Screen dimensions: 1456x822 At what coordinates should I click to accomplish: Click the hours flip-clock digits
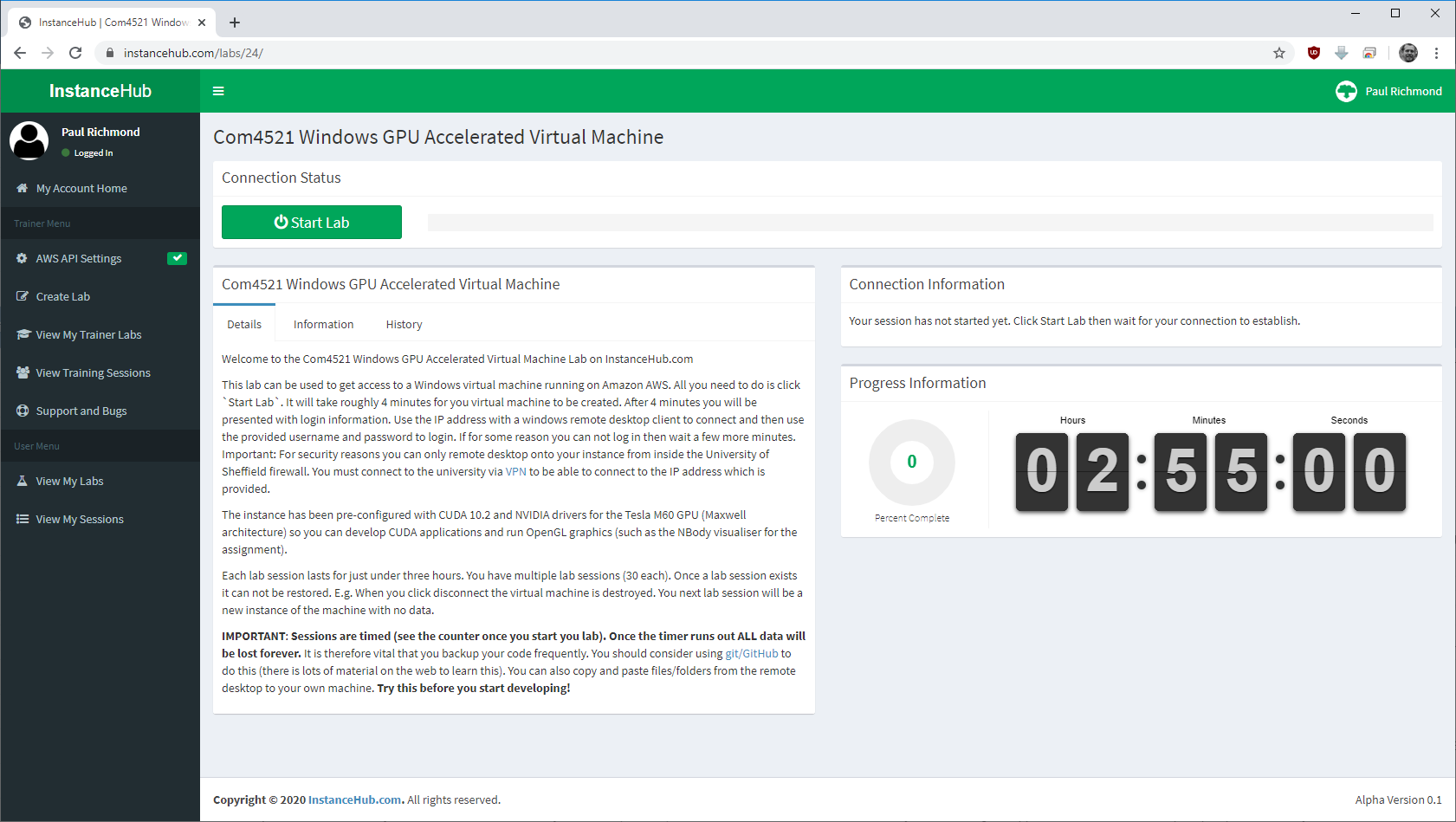[1072, 472]
